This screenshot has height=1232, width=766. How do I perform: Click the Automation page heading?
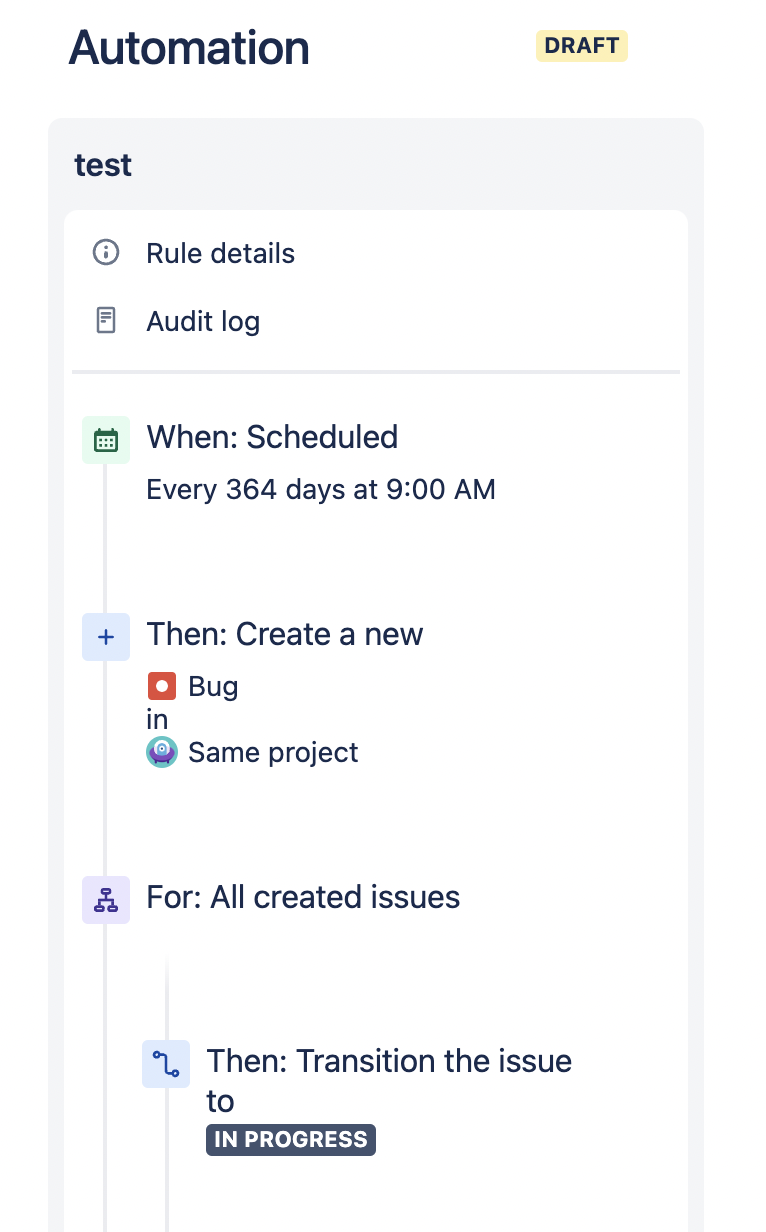pyautogui.click(x=188, y=46)
